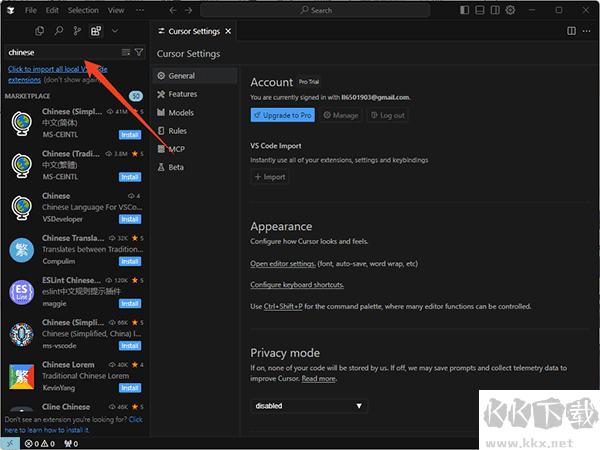Click the Extensions view icon
600x450 pixels.
coord(96,31)
